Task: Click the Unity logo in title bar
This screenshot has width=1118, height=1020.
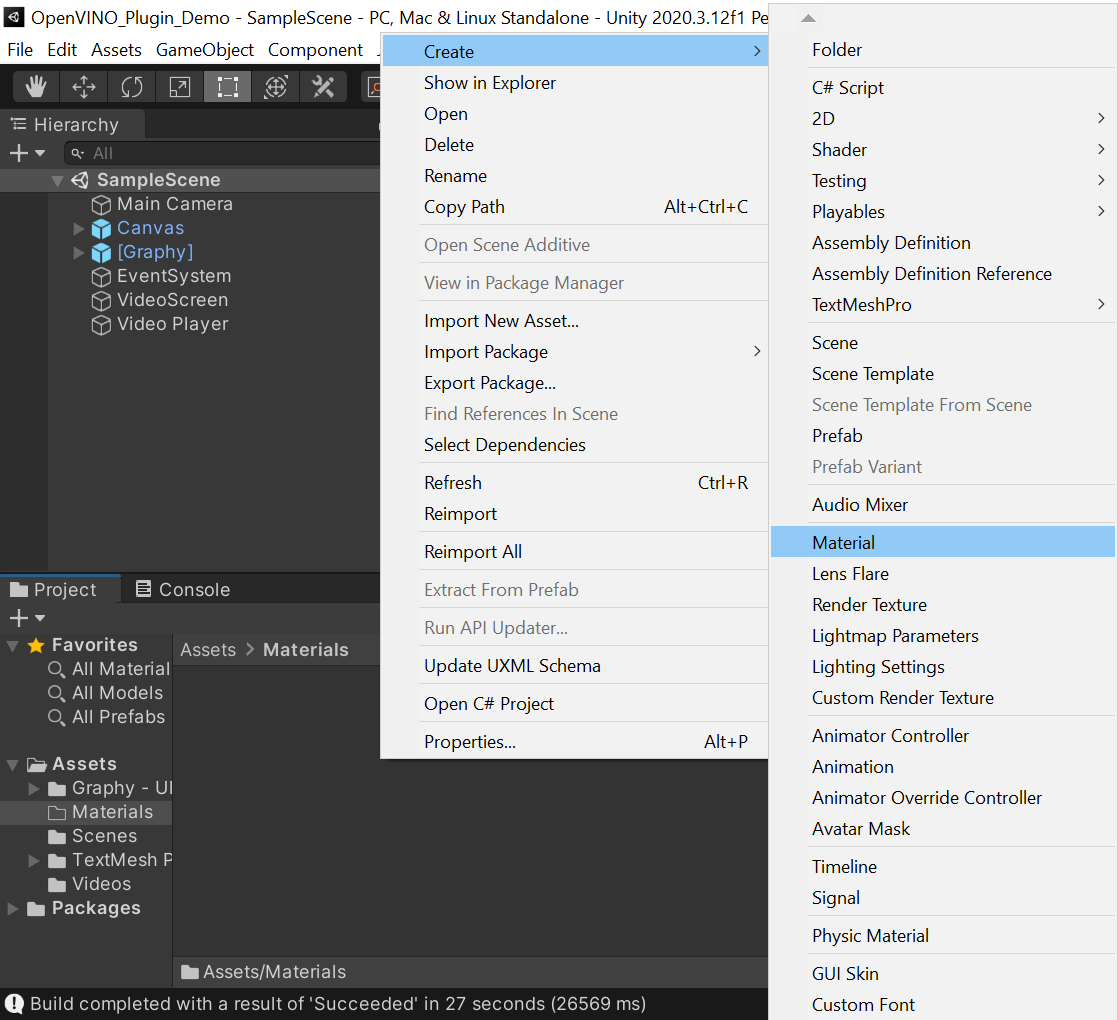Action: tap(14, 17)
